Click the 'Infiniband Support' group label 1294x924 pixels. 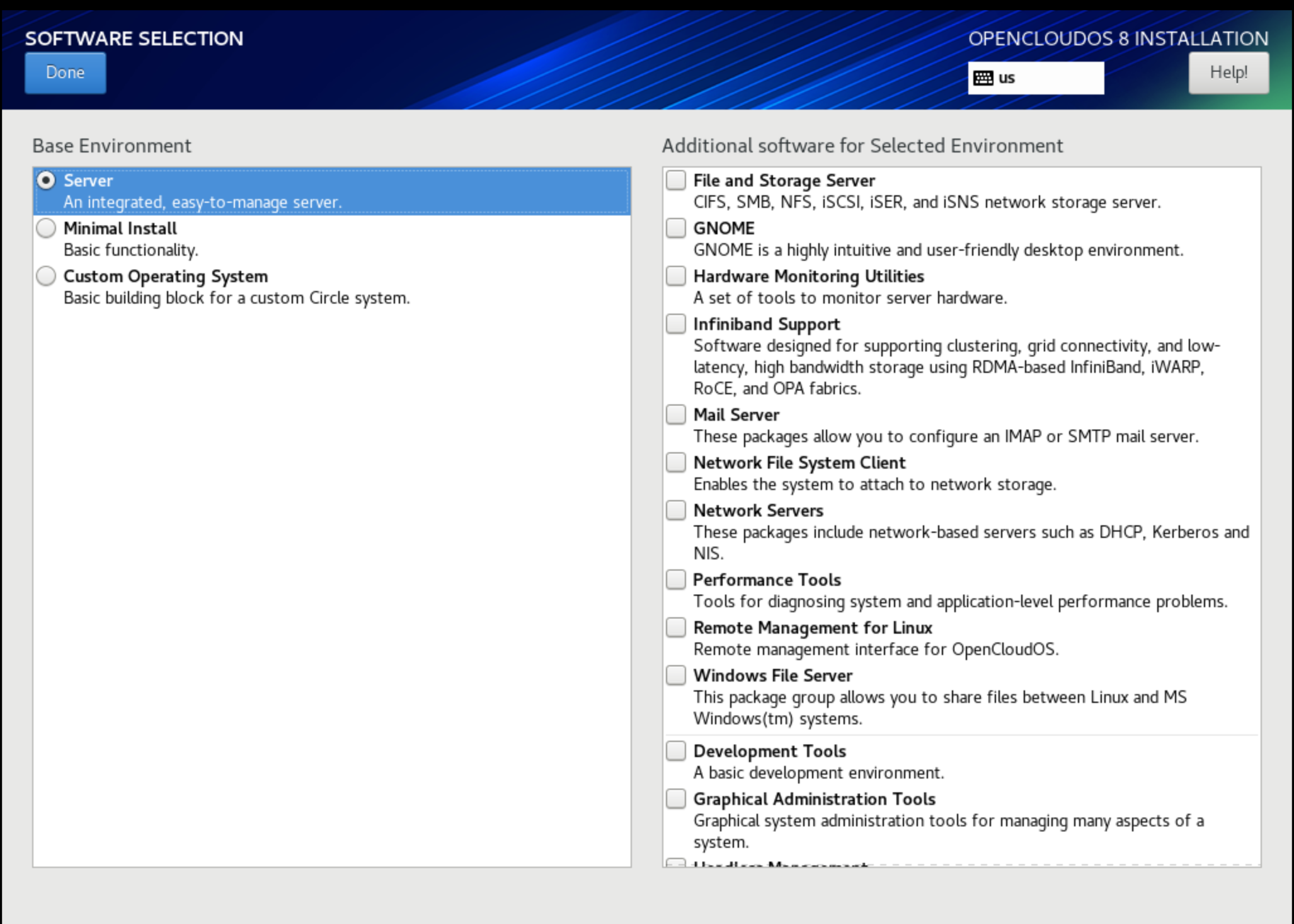[x=767, y=324]
